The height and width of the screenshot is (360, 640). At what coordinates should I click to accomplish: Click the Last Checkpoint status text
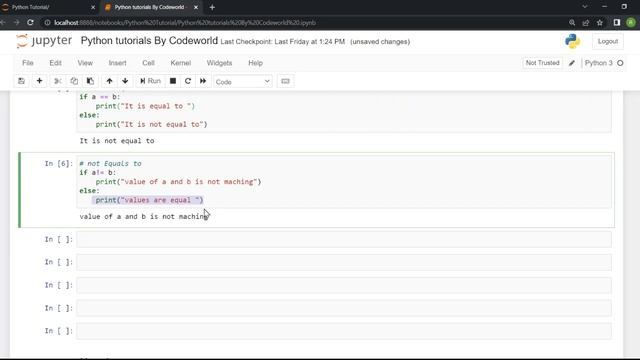(x=282, y=42)
